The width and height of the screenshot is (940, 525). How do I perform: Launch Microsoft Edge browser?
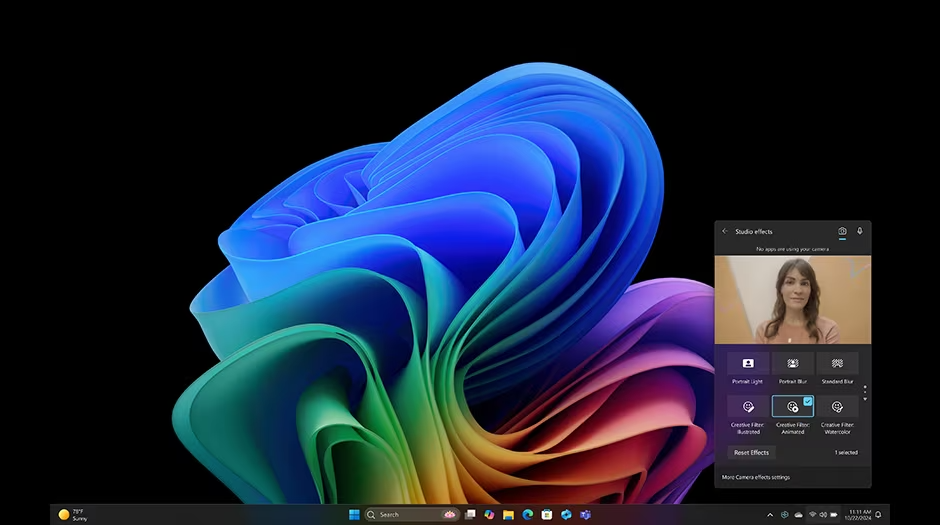pyautogui.click(x=527, y=515)
